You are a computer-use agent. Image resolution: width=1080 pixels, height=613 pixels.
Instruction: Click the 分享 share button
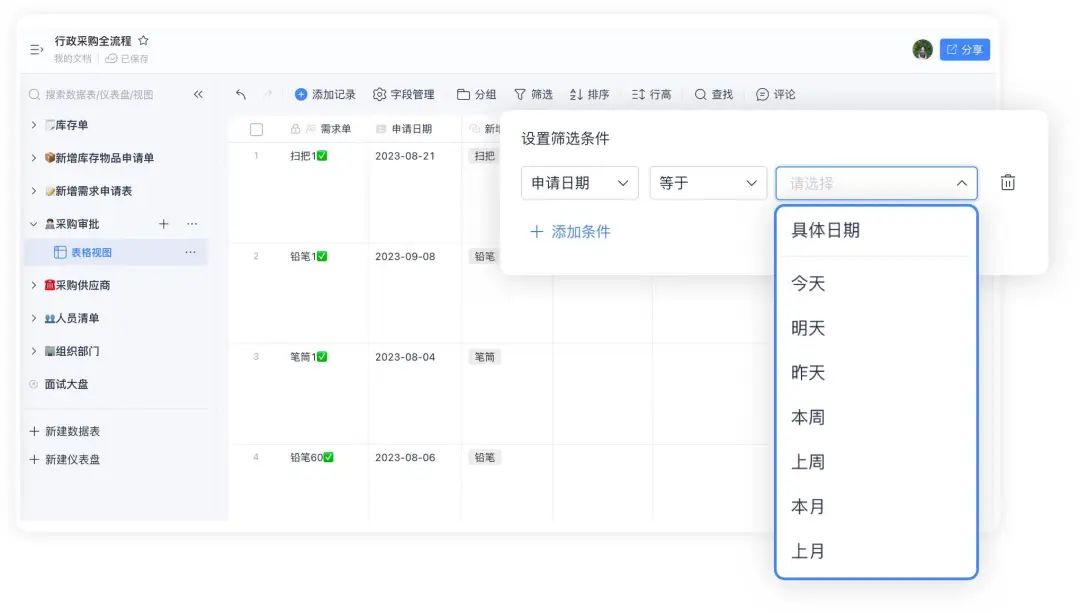[x=964, y=49]
